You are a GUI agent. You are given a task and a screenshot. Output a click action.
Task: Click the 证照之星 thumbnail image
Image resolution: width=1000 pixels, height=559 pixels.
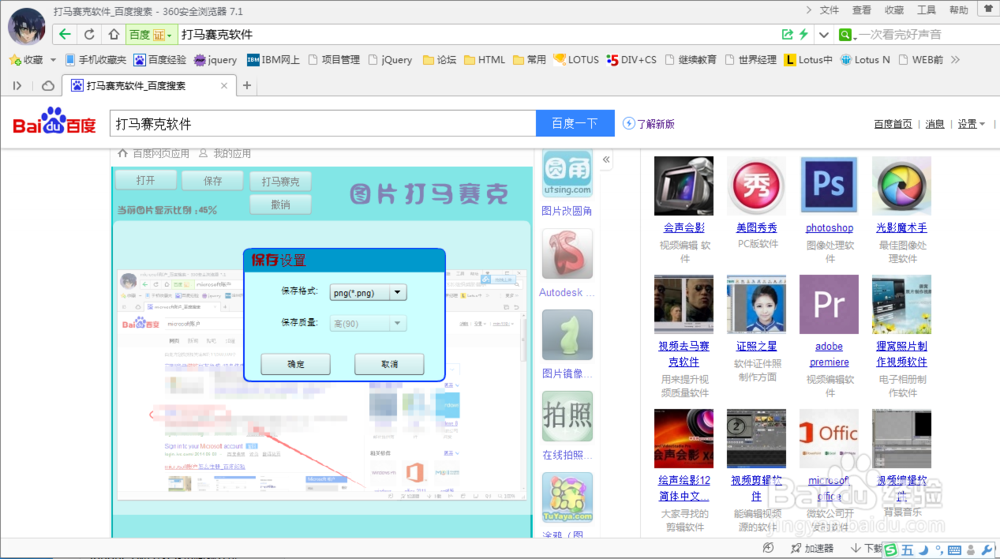pyautogui.click(x=756, y=305)
